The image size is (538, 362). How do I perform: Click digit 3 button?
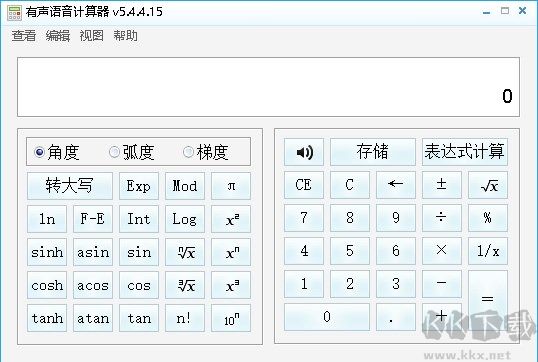pyautogui.click(x=396, y=284)
